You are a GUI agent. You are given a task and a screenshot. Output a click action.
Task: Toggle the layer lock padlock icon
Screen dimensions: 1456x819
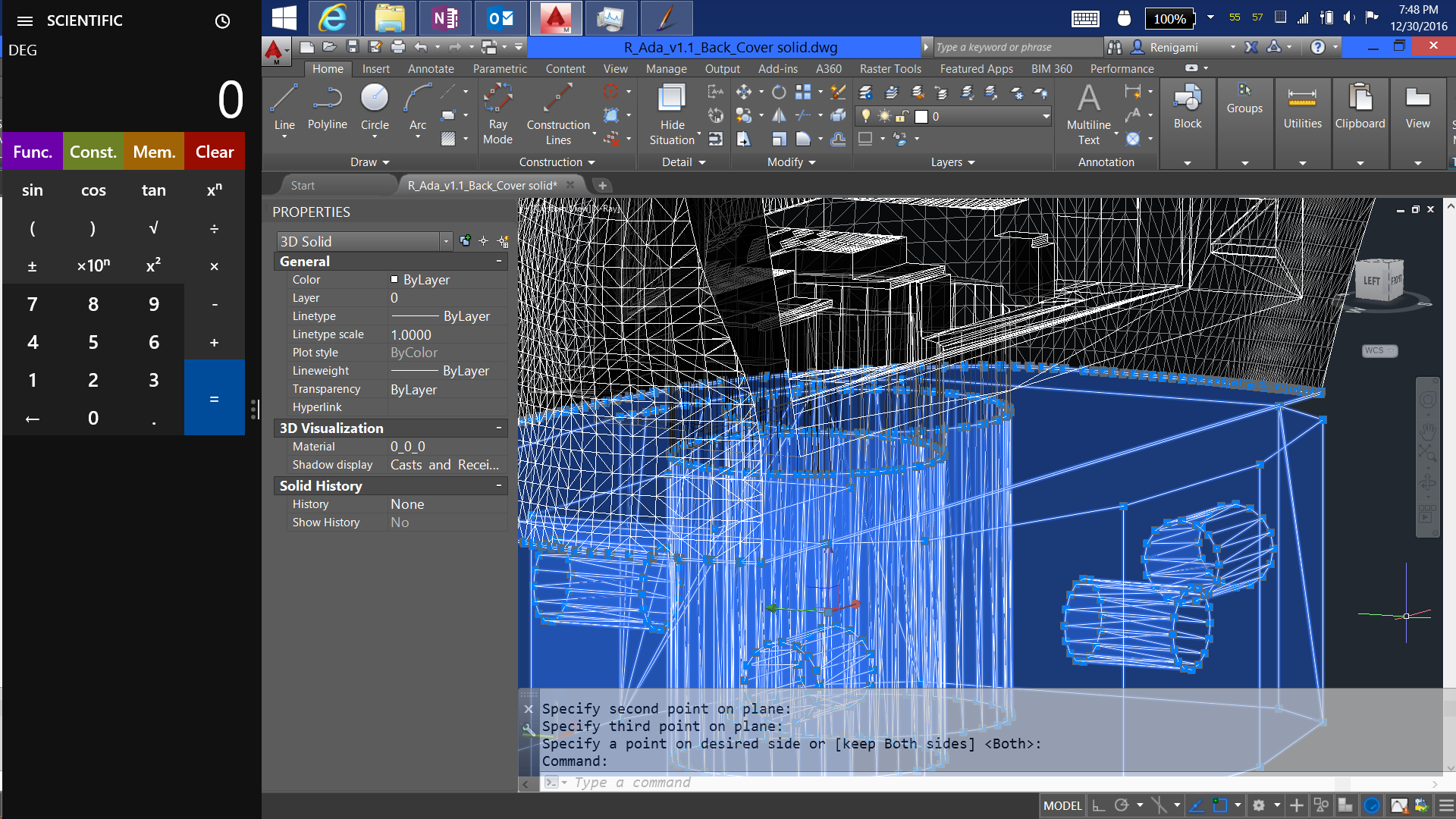902,117
